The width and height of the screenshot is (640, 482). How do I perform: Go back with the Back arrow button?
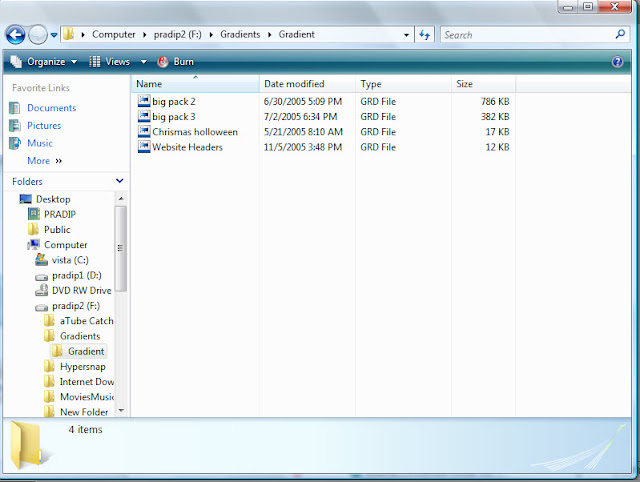pos(16,35)
